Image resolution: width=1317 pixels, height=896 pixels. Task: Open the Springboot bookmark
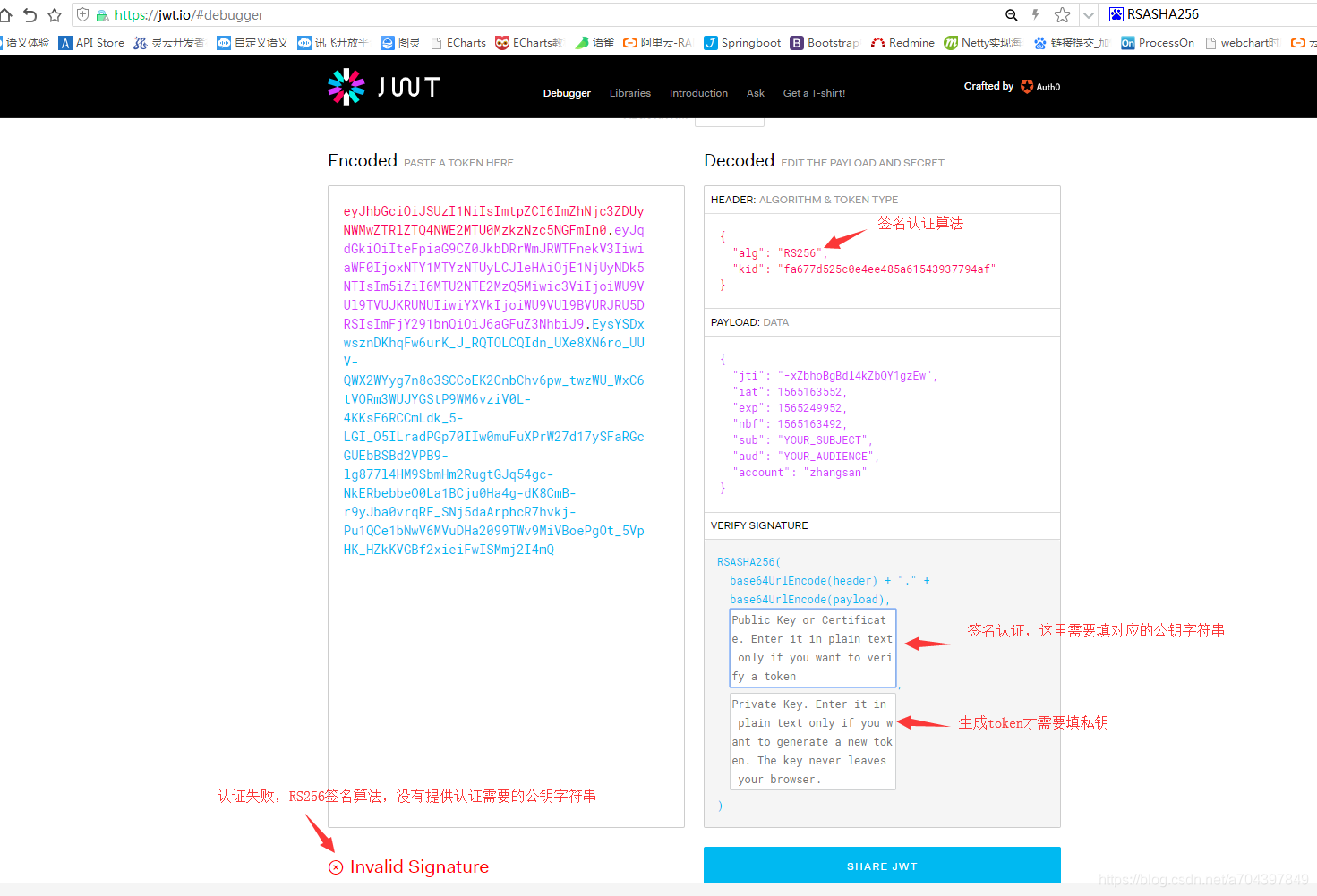tap(742, 43)
